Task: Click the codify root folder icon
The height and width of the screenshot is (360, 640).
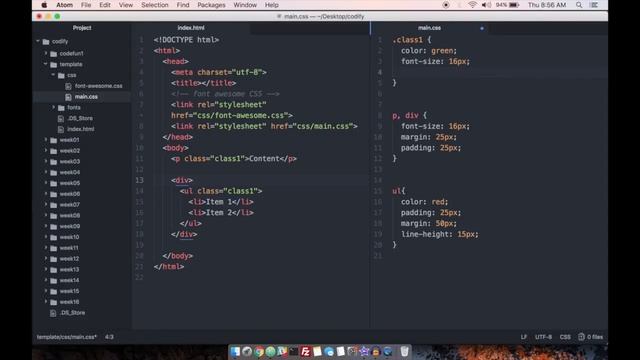Action: click(x=46, y=42)
